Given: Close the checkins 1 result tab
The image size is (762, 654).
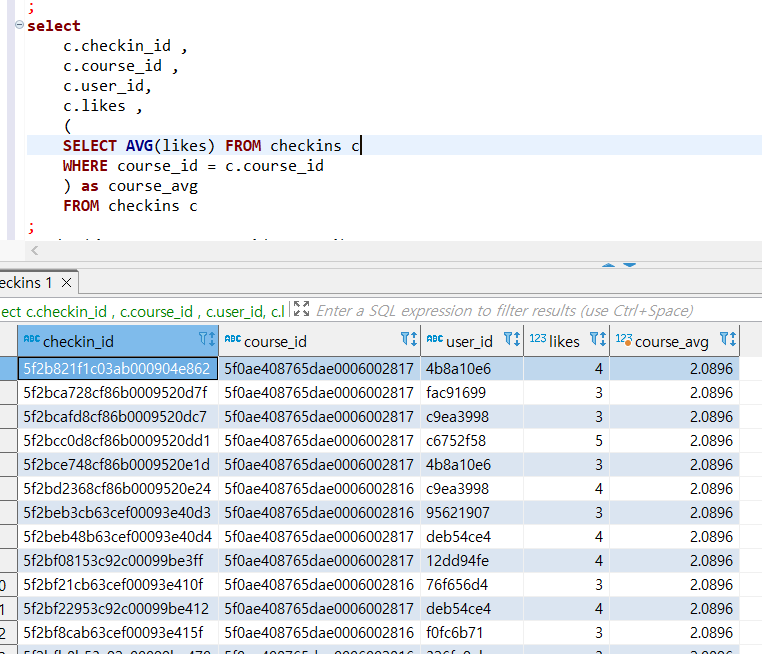Looking at the screenshot, I should pos(67,282).
